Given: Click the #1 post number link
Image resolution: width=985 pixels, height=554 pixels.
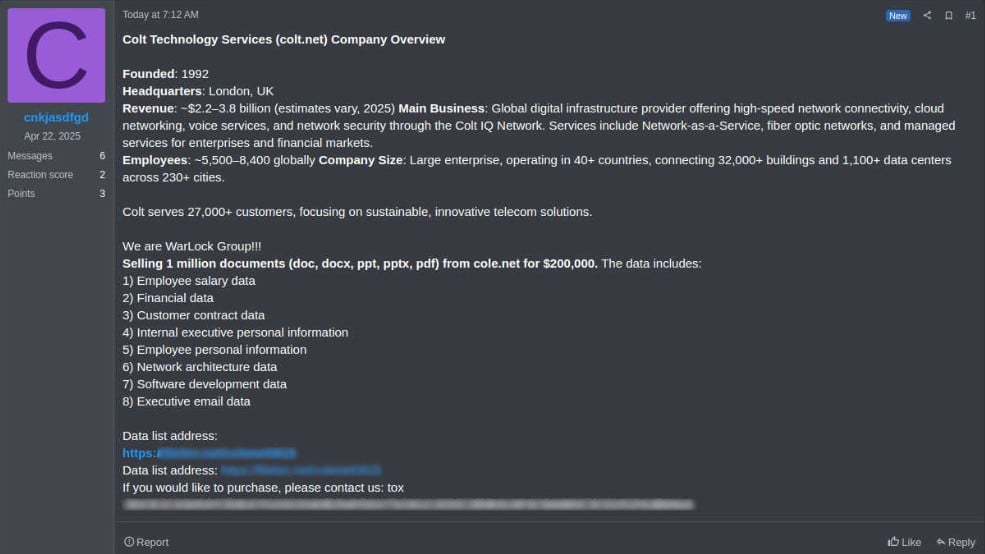Looking at the screenshot, I should 970,15.
